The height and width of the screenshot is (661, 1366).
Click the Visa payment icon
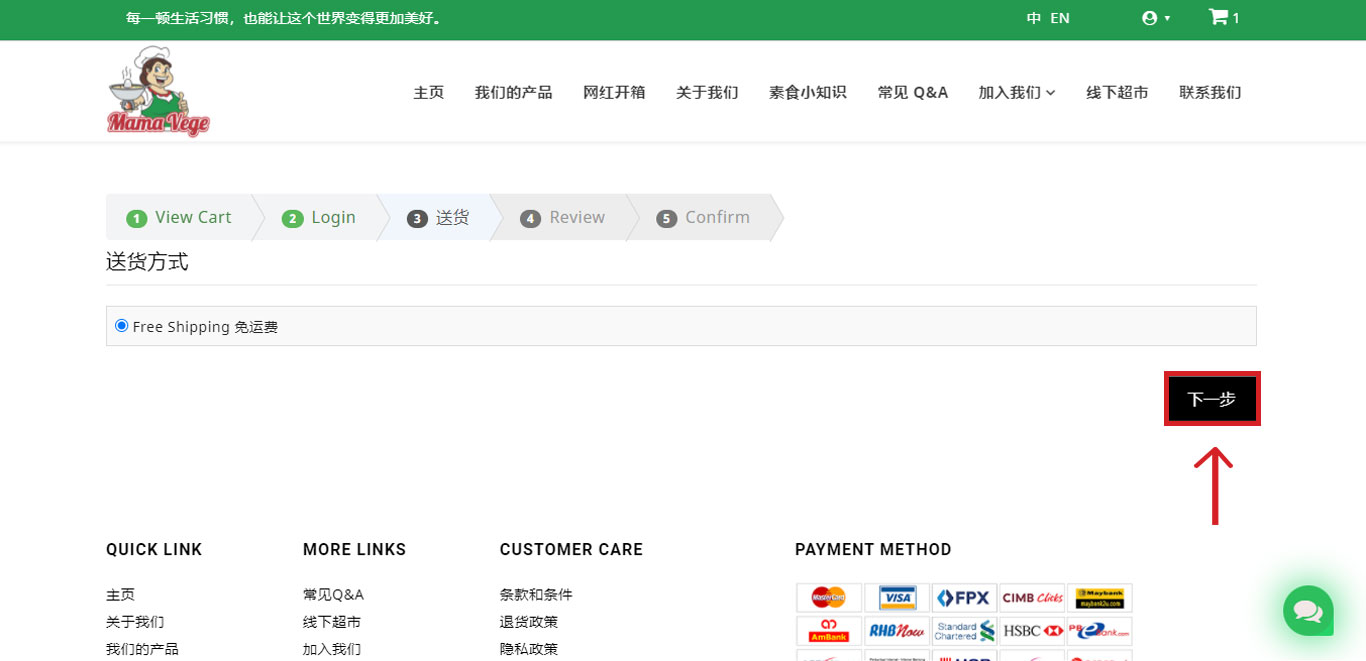[897, 598]
